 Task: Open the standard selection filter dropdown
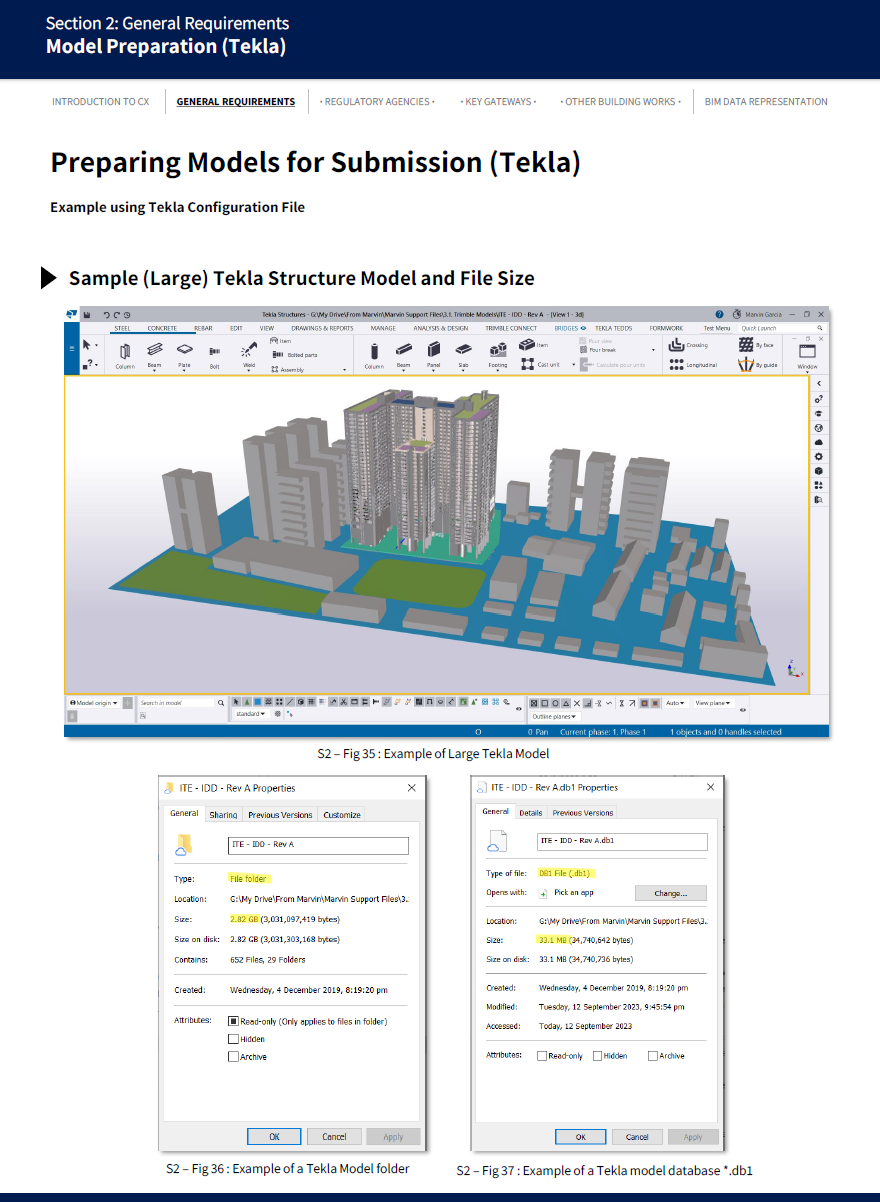click(x=249, y=714)
